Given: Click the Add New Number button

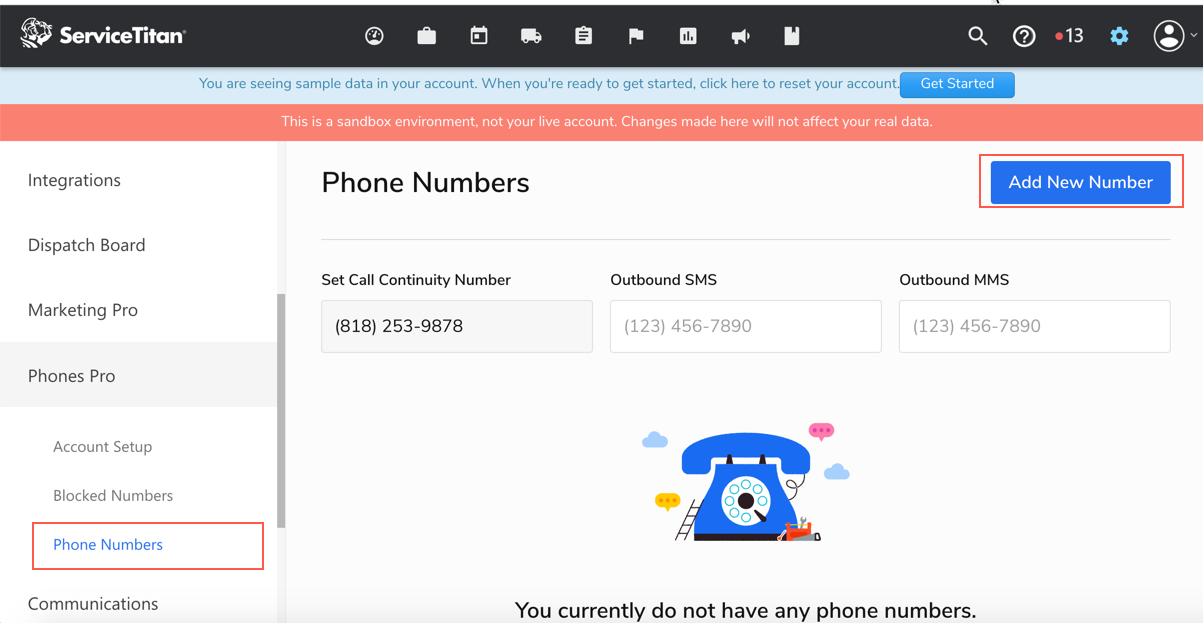Looking at the screenshot, I should (1080, 182).
